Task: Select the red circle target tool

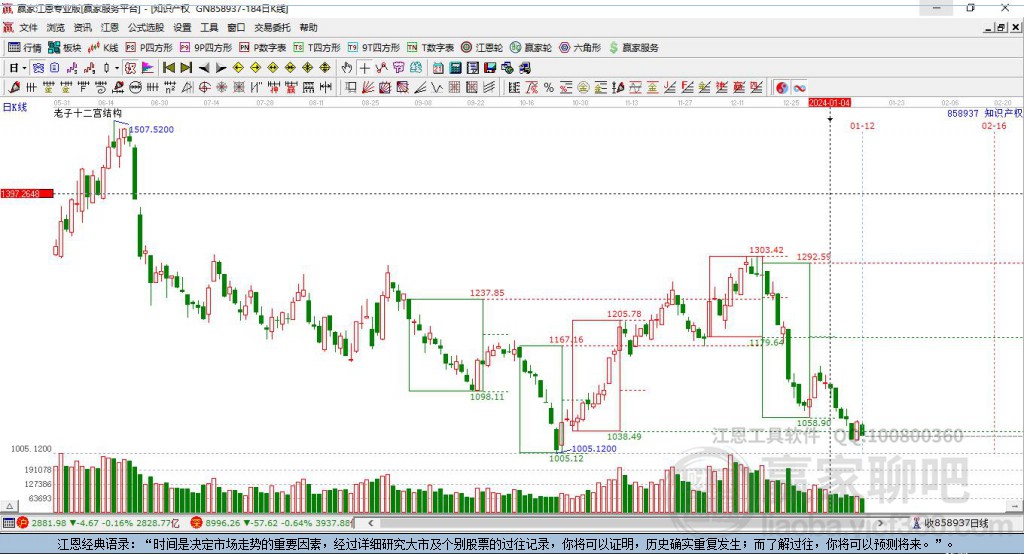Action: coord(204,88)
